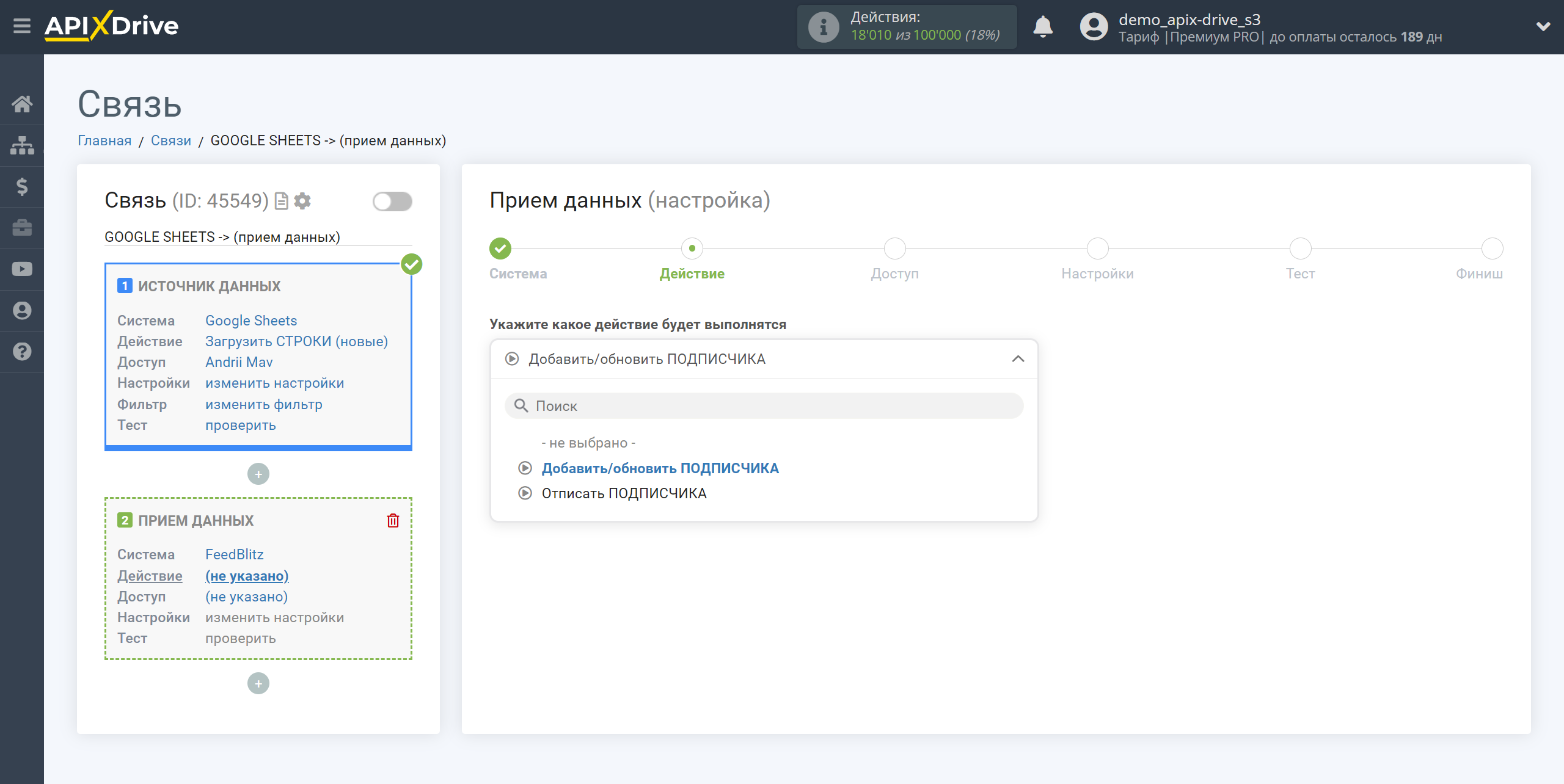
Task: Click the Главная breadcrumb link
Action: 104,140
